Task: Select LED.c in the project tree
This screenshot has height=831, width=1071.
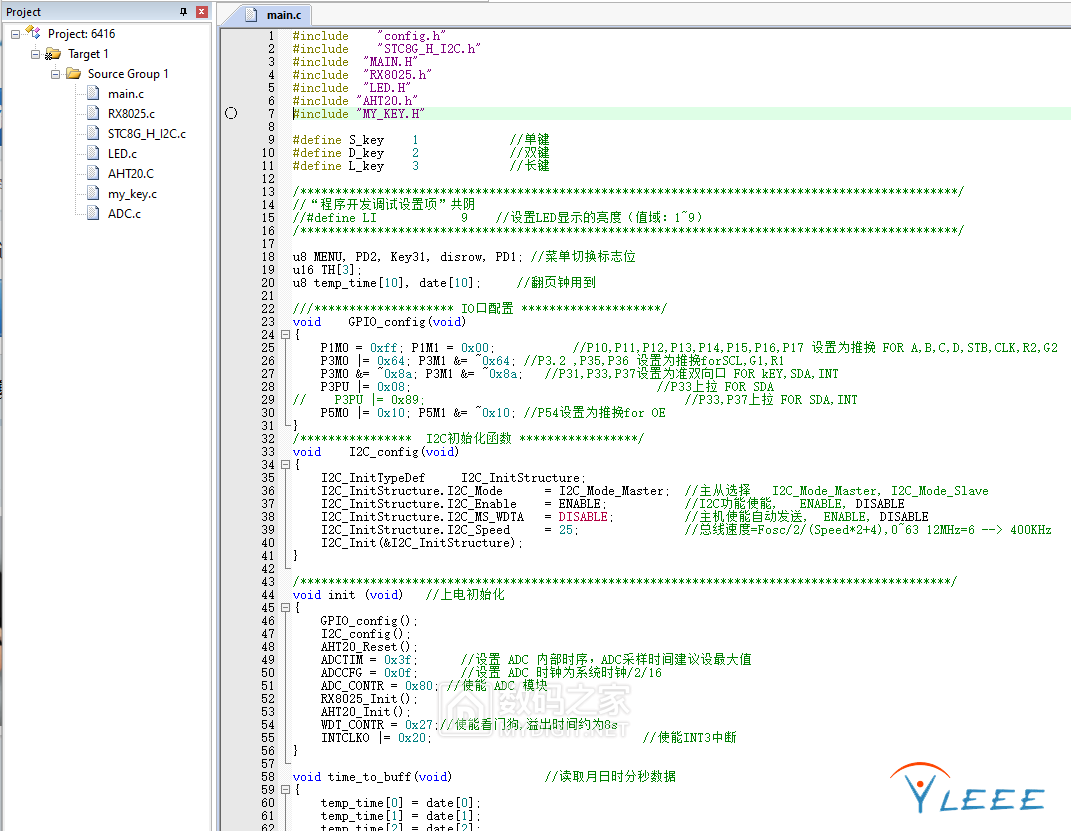Action: pyautogui.click(x=122, y=154)
